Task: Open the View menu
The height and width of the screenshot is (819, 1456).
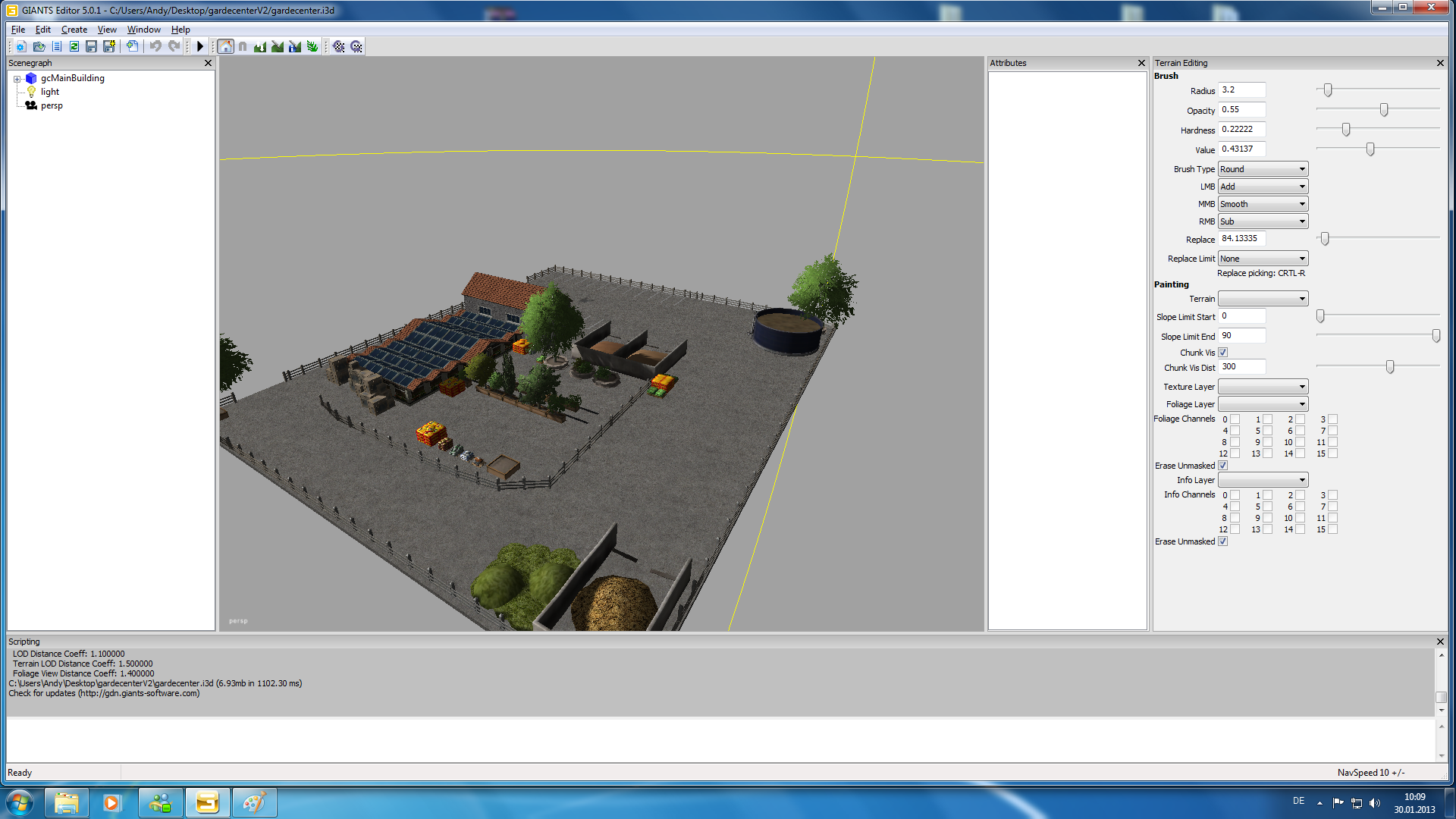Action: click(x=107, y=30)
